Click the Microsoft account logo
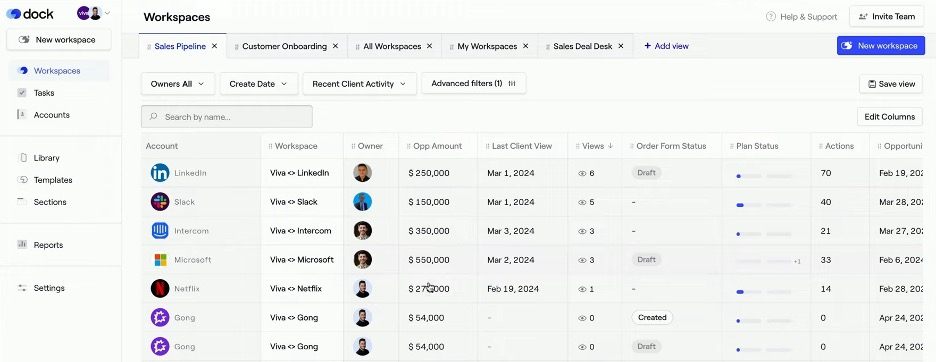Image resolution: width=936 pixels, height=362 pixels. [x=160, y=260]
